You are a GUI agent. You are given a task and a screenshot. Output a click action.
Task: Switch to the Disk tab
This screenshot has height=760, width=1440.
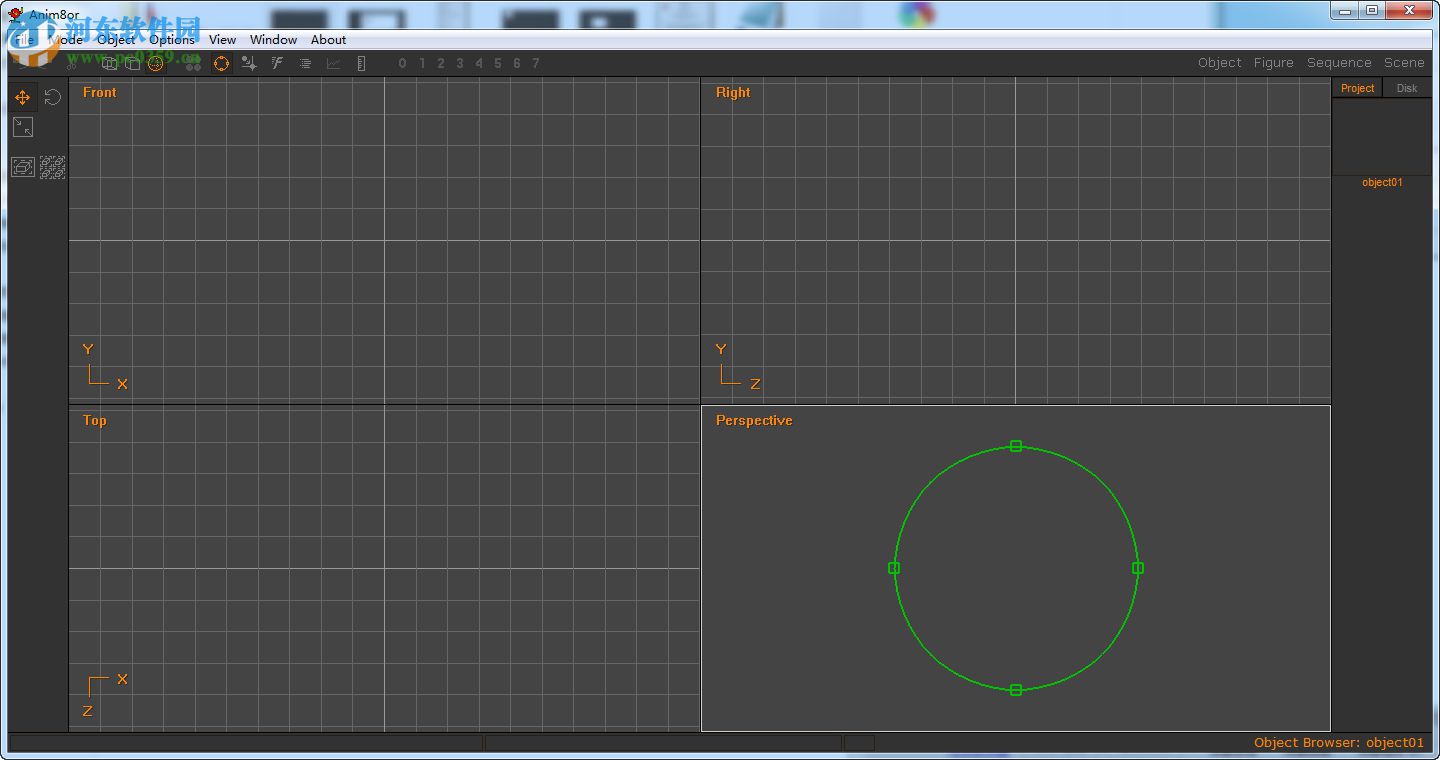click(x=1406, y=88)
